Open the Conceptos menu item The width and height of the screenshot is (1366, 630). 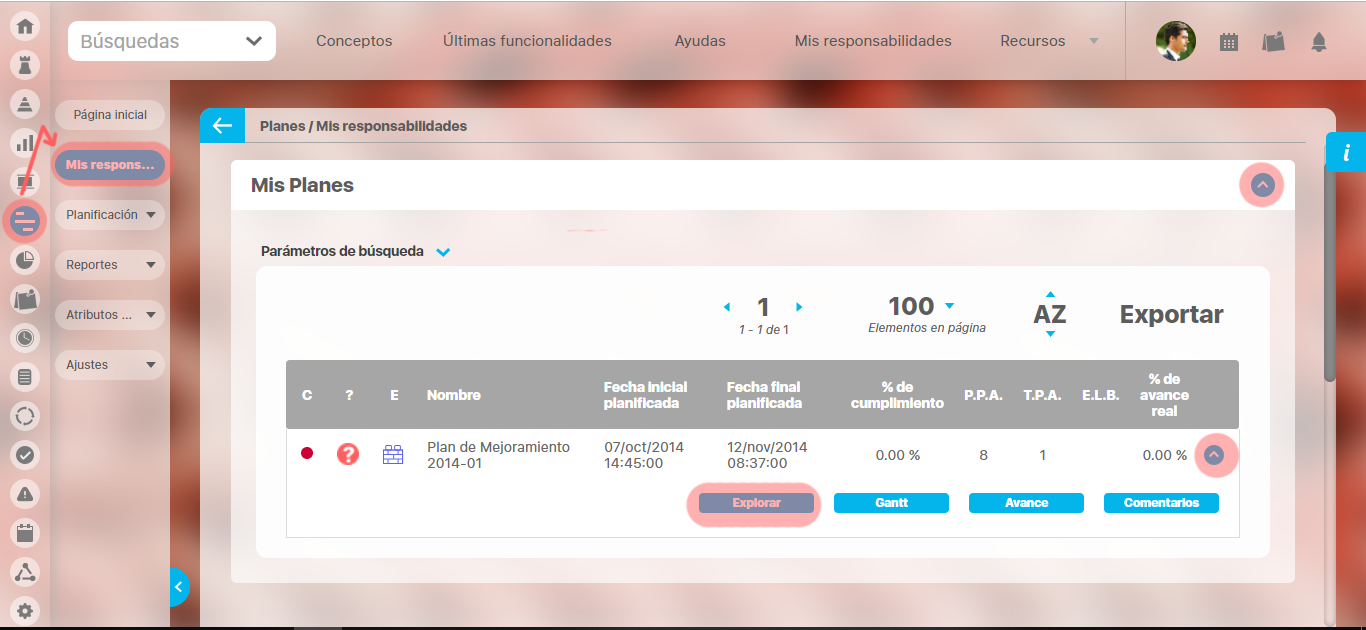(354, 41)
